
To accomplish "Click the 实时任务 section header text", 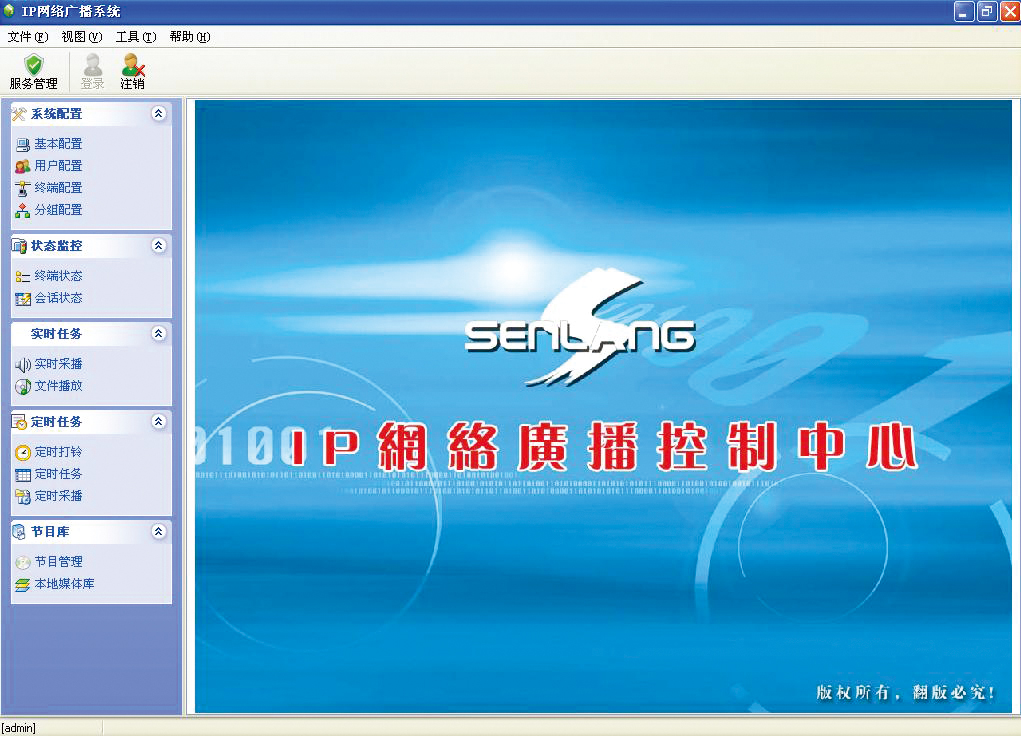I will pos(57,334).
